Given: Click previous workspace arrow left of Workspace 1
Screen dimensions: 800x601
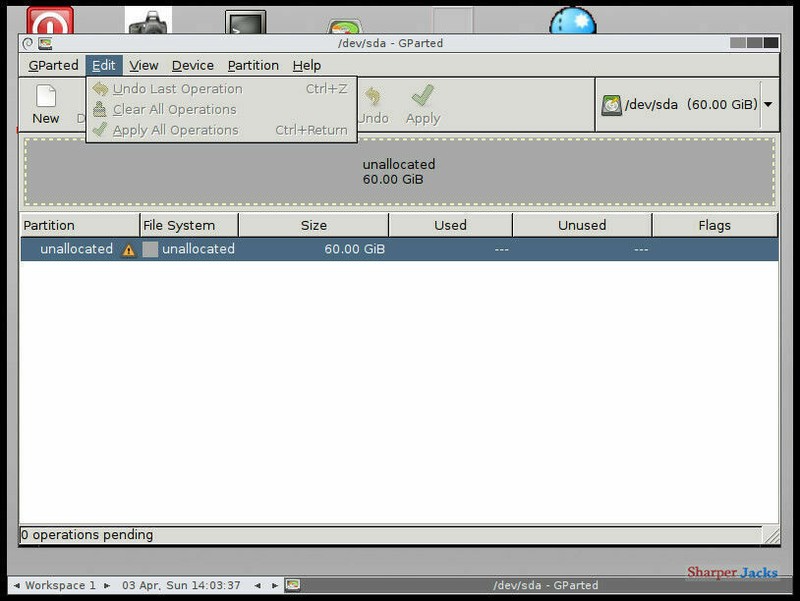Looking at the screenshot, I should [x=17, y=585].
